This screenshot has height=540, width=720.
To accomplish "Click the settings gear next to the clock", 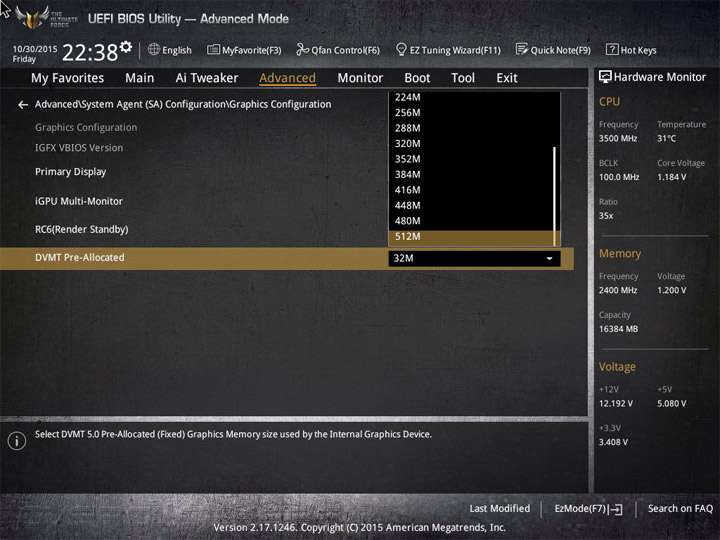I will coord(126,47).
